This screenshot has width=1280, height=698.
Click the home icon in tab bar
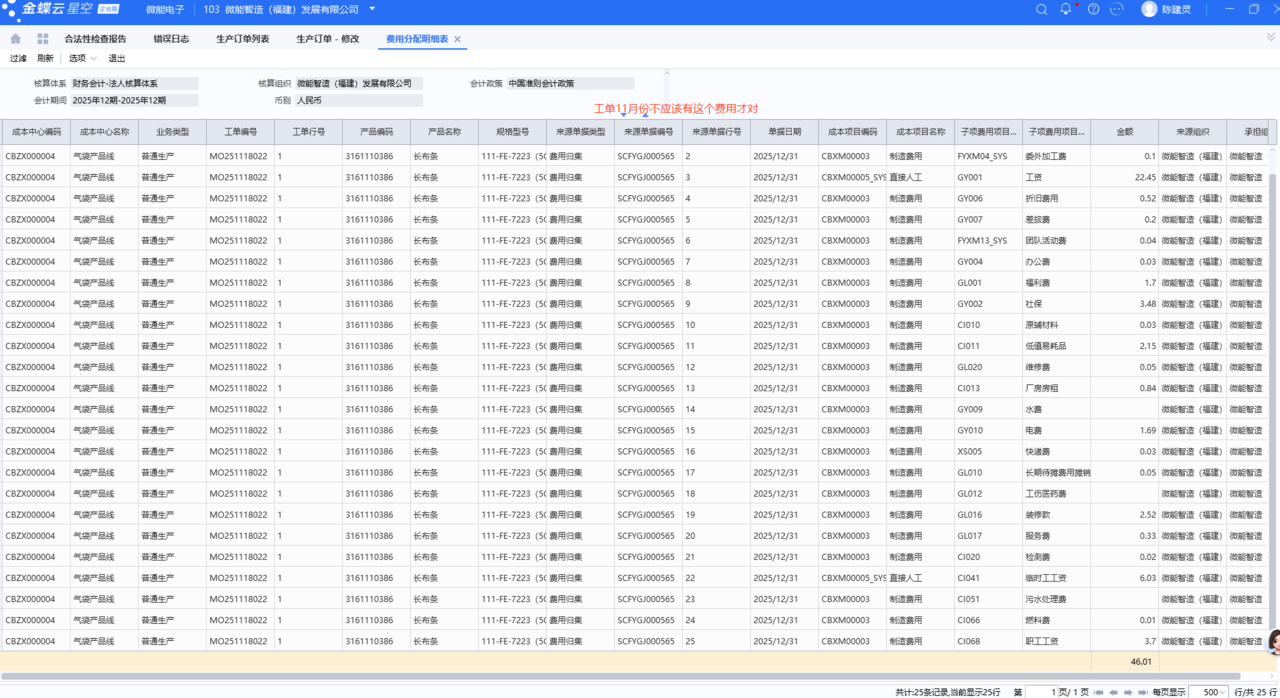pyautogui.click(x=15, y=39)
